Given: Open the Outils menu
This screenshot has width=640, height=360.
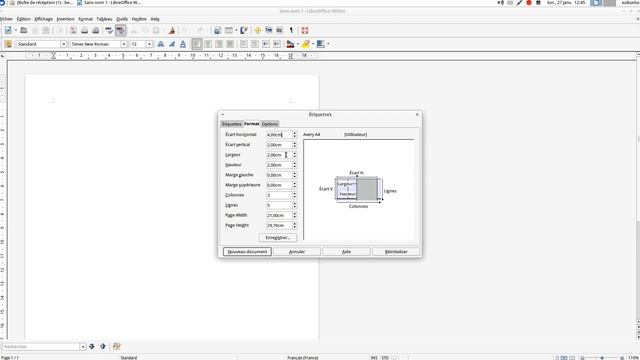Looking at the screenshot, I should click(x=122, y=19).
